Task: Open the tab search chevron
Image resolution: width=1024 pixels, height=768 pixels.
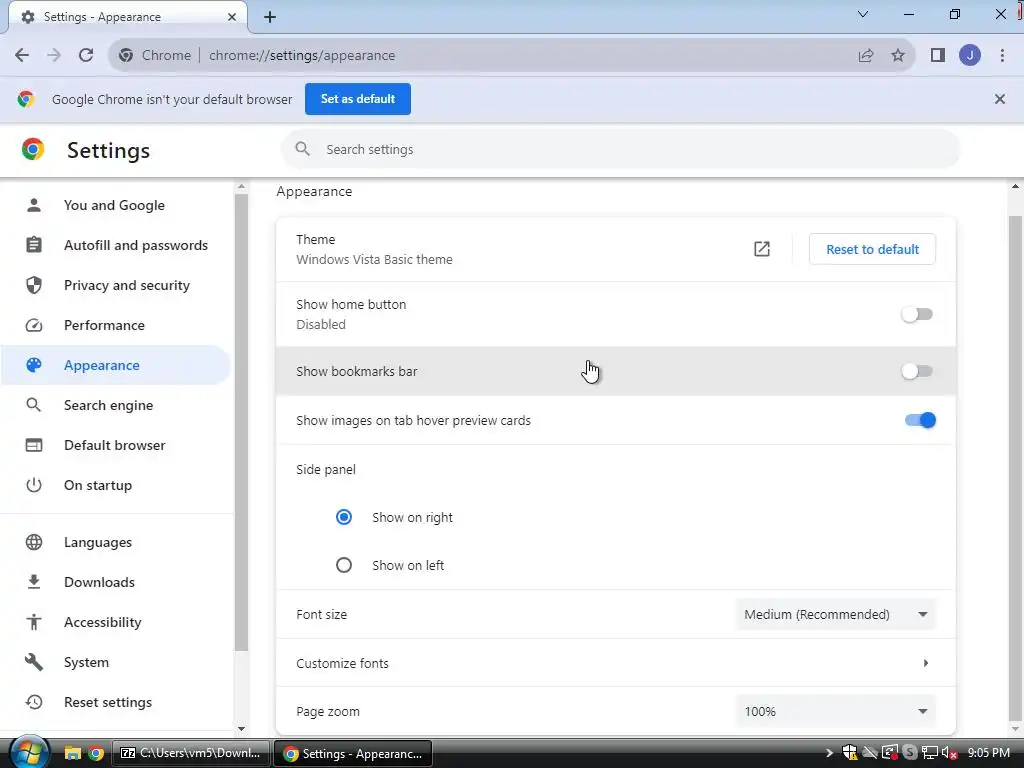Action: pyautogui.click(x=863, y=14)
